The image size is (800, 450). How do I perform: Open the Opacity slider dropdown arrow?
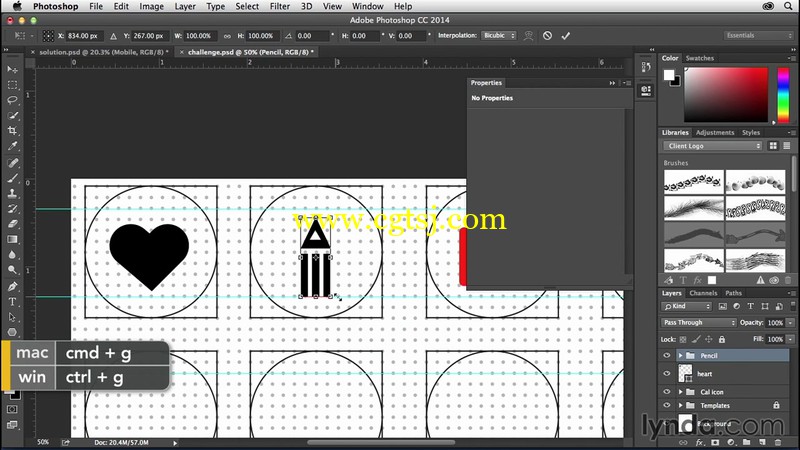click(x=790, y=322)
